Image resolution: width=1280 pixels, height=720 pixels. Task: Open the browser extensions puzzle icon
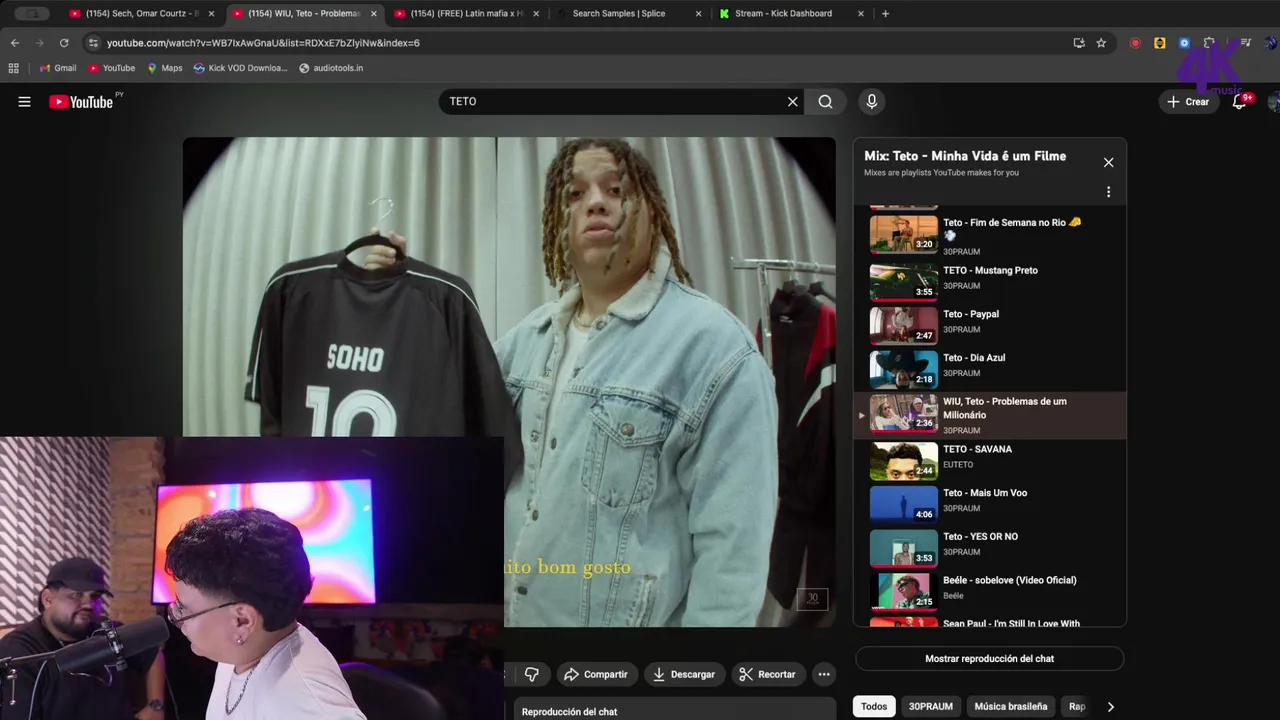pyautogui.click(x=1209, y=43)
